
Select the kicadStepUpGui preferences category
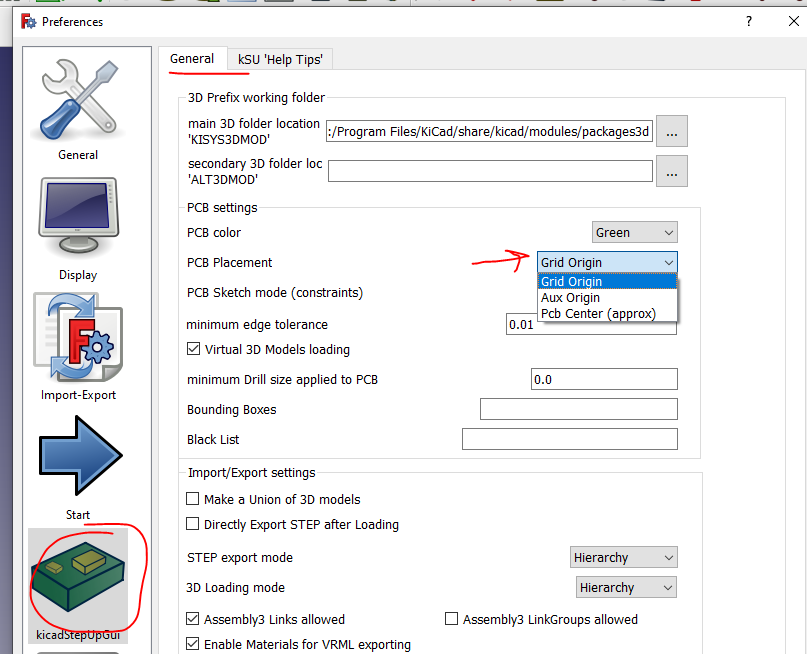[78, 586]
